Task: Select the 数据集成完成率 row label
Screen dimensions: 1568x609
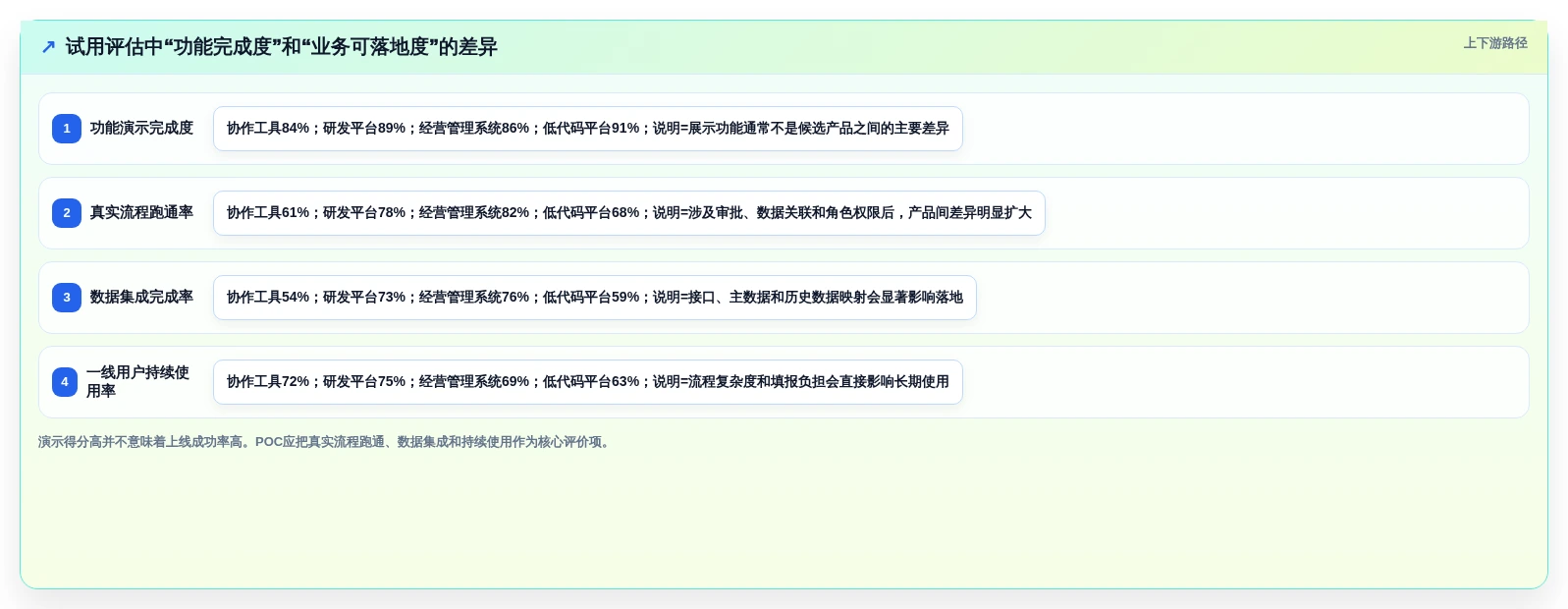Action: (141, 297)
